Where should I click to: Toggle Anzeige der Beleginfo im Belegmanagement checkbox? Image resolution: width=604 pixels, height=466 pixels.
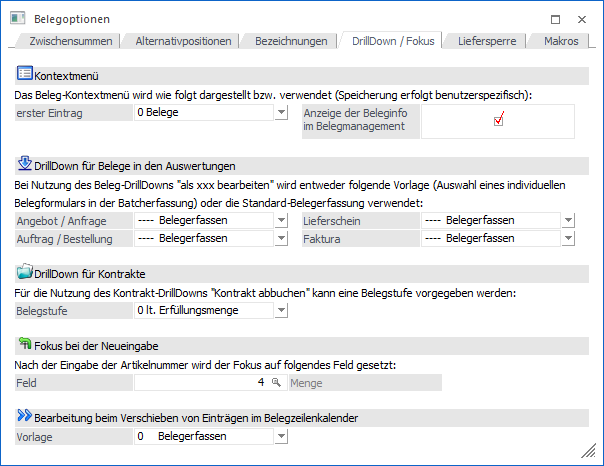[498, 121]
